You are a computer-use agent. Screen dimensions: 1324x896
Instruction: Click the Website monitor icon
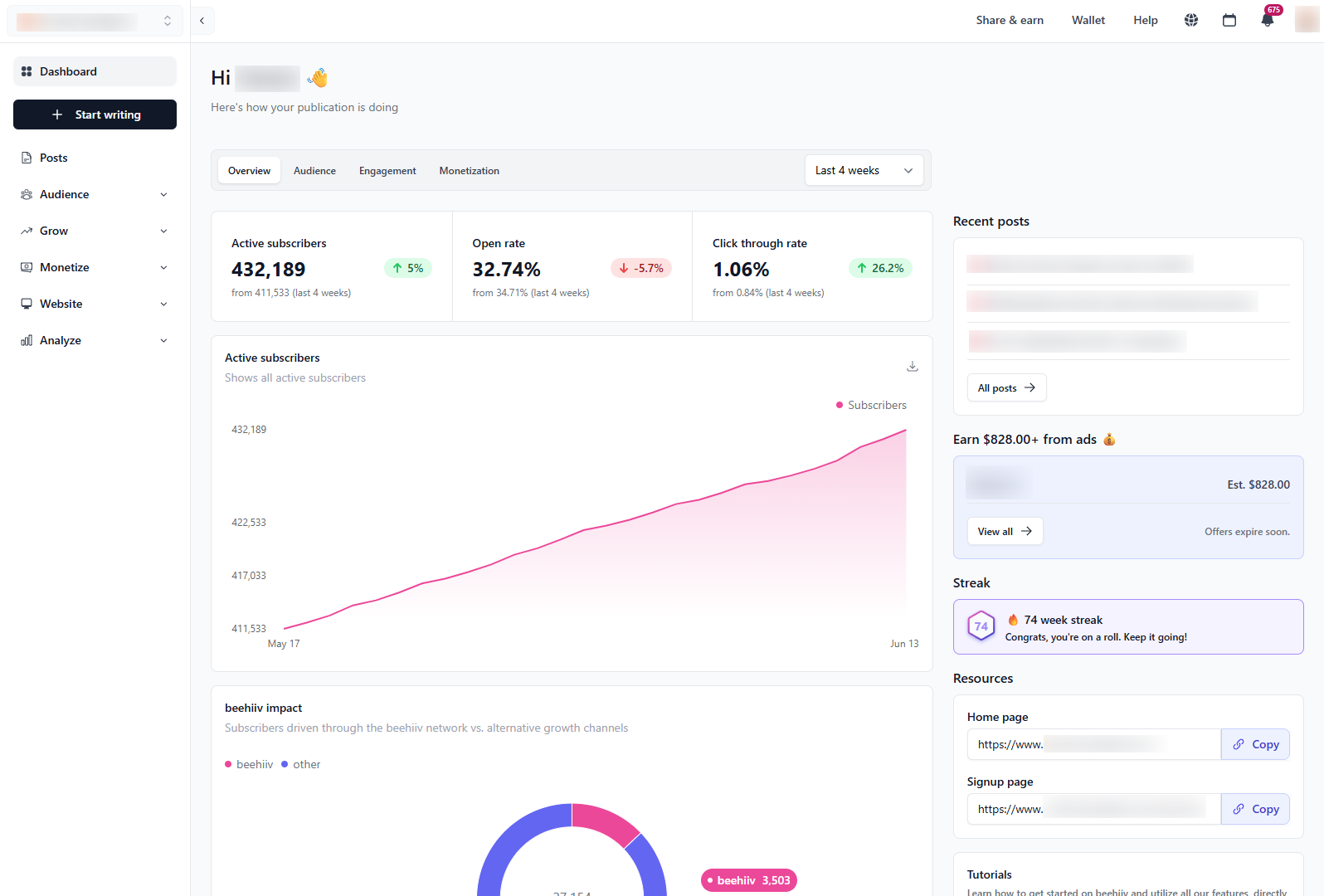coord(27,304)
